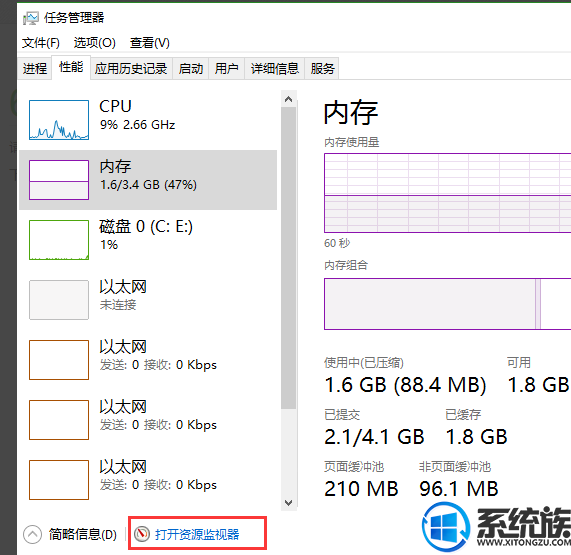
Task: Switch to the 服务 tab
Action: point(322,68)
